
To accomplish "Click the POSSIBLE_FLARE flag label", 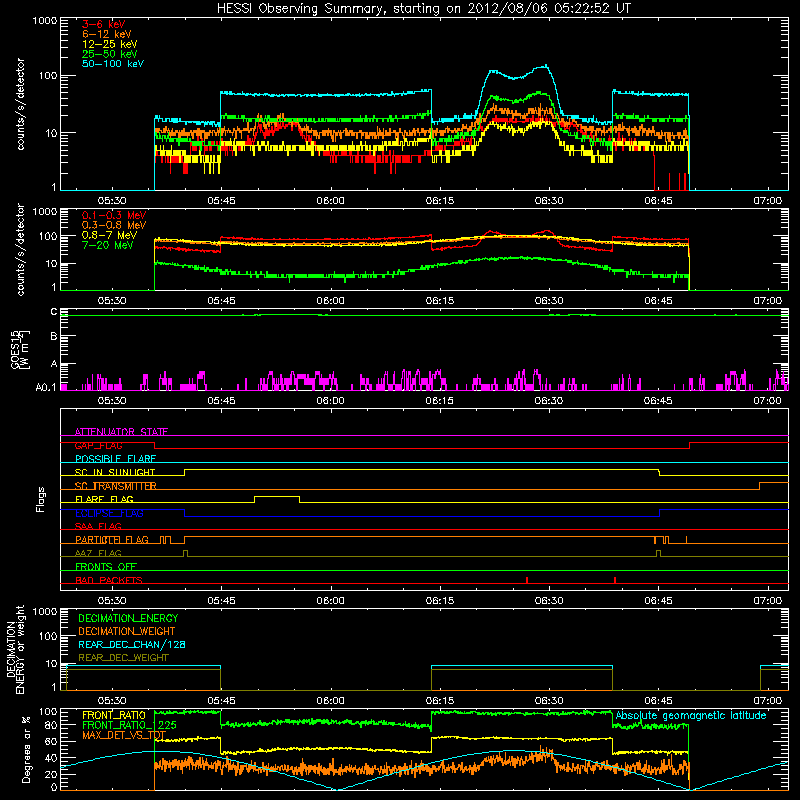I will pyautogui.click(x=115, y=459).
